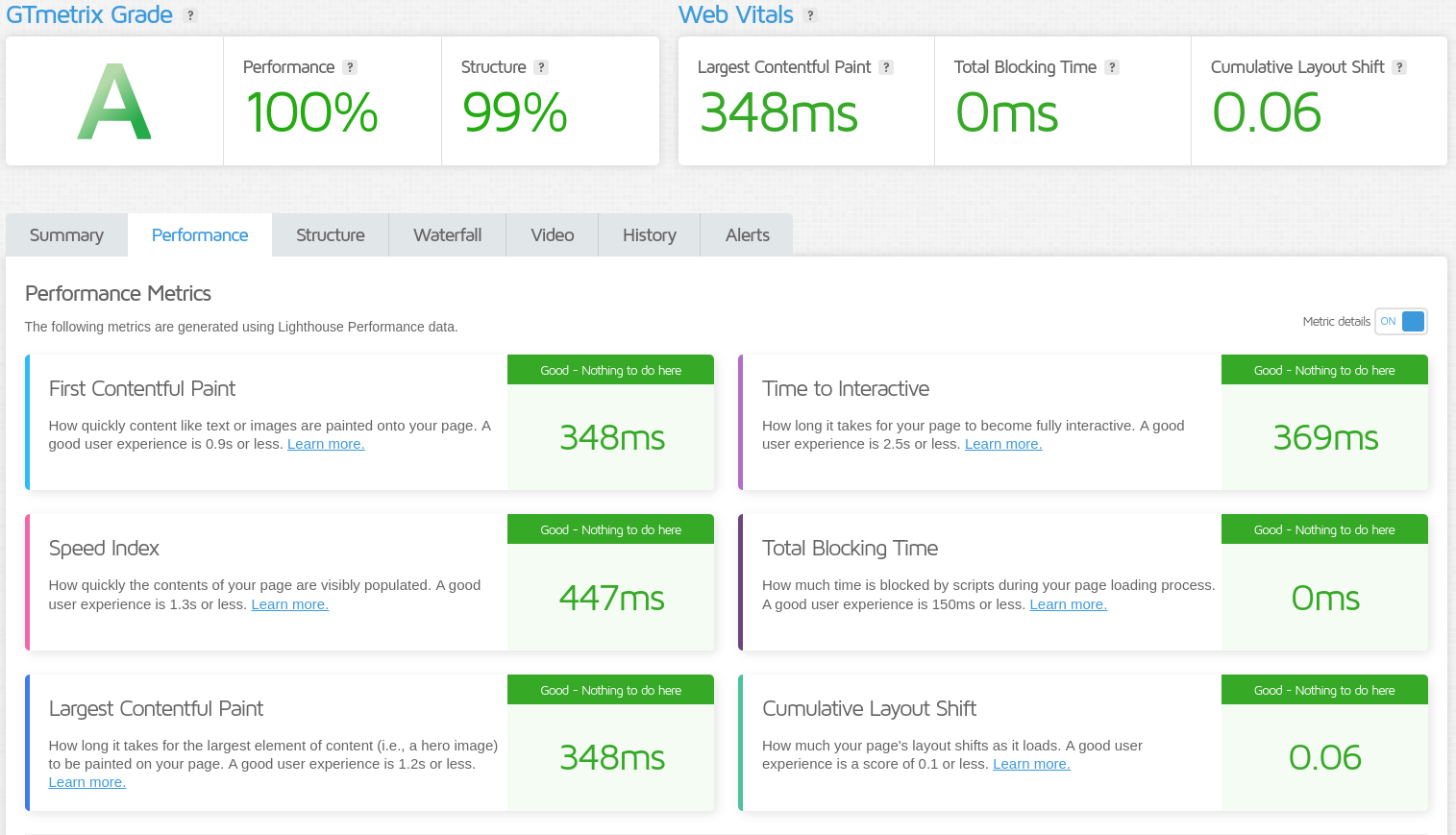Switch to the Summary tab
Image resolution: width=1456 pixels, height=835 pixels.
pyautogui.click(x=66, y=234)
